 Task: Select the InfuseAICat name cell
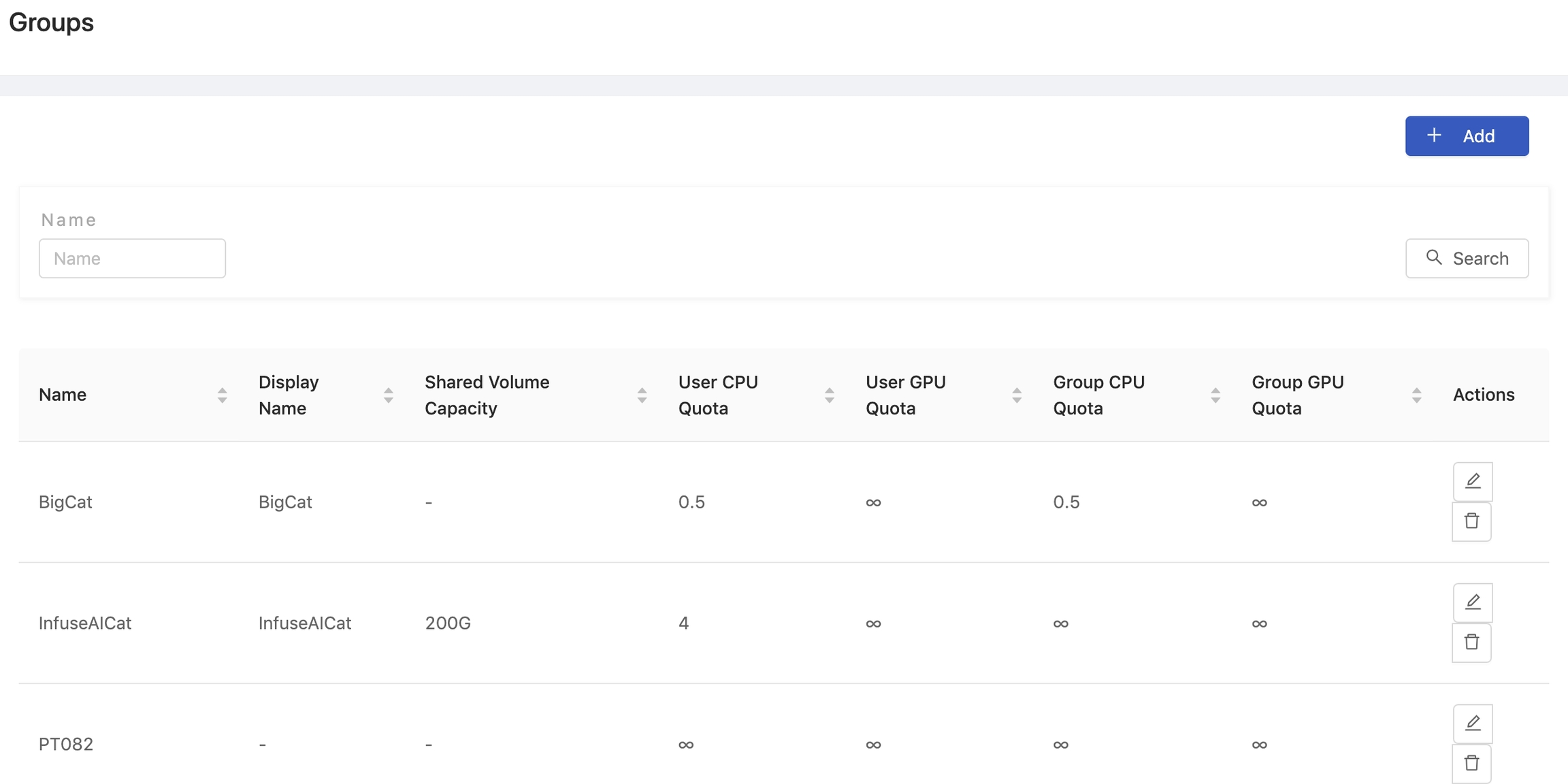pos(85,623)
